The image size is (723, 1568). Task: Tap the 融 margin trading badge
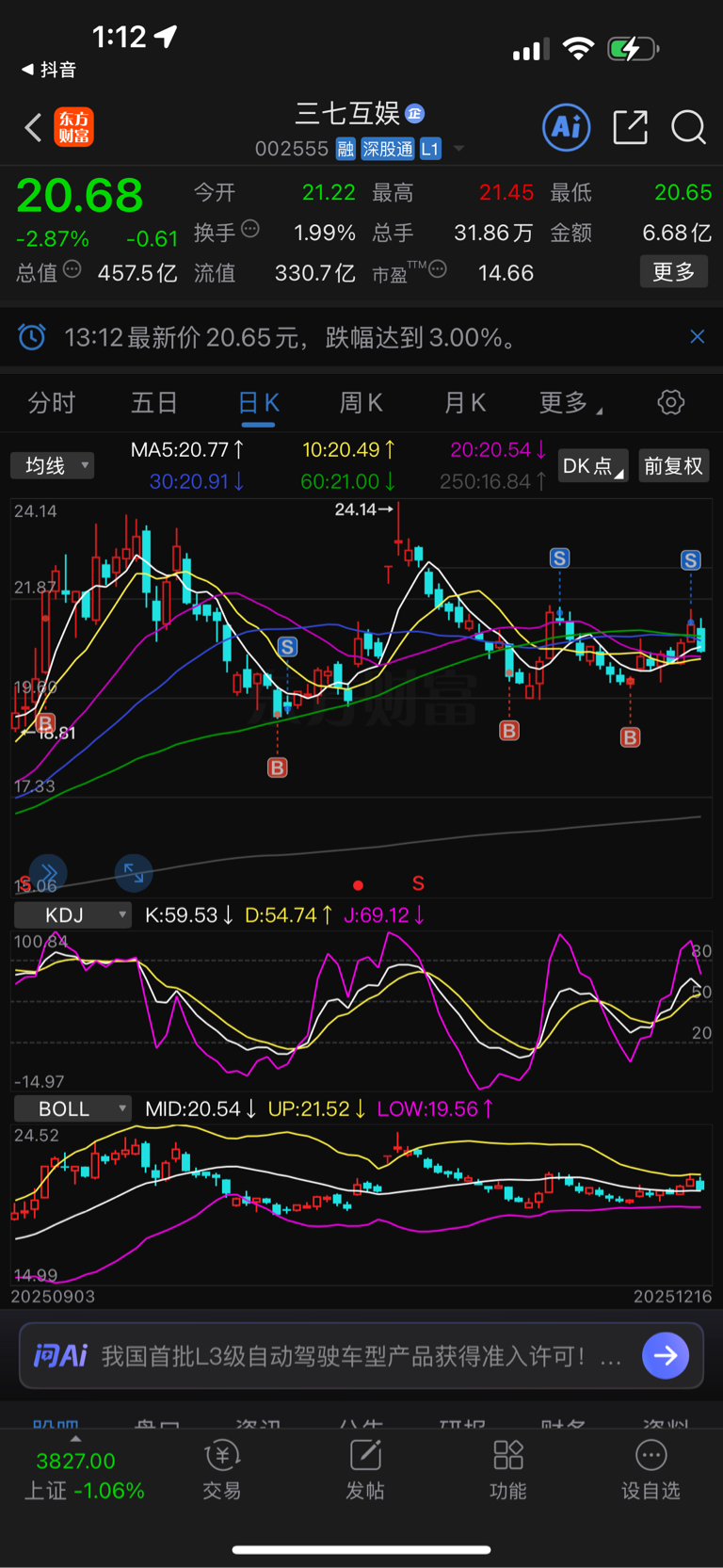click(x=345, y=149)
